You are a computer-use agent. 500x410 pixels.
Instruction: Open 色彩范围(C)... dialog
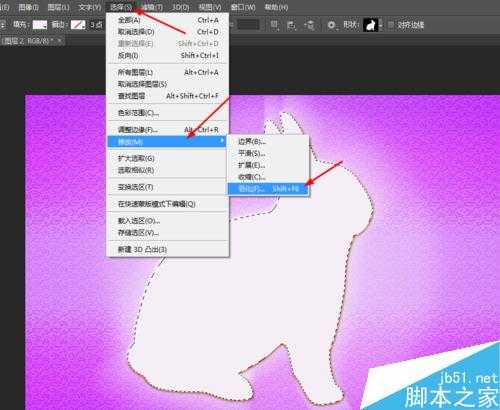click(168, 113)
